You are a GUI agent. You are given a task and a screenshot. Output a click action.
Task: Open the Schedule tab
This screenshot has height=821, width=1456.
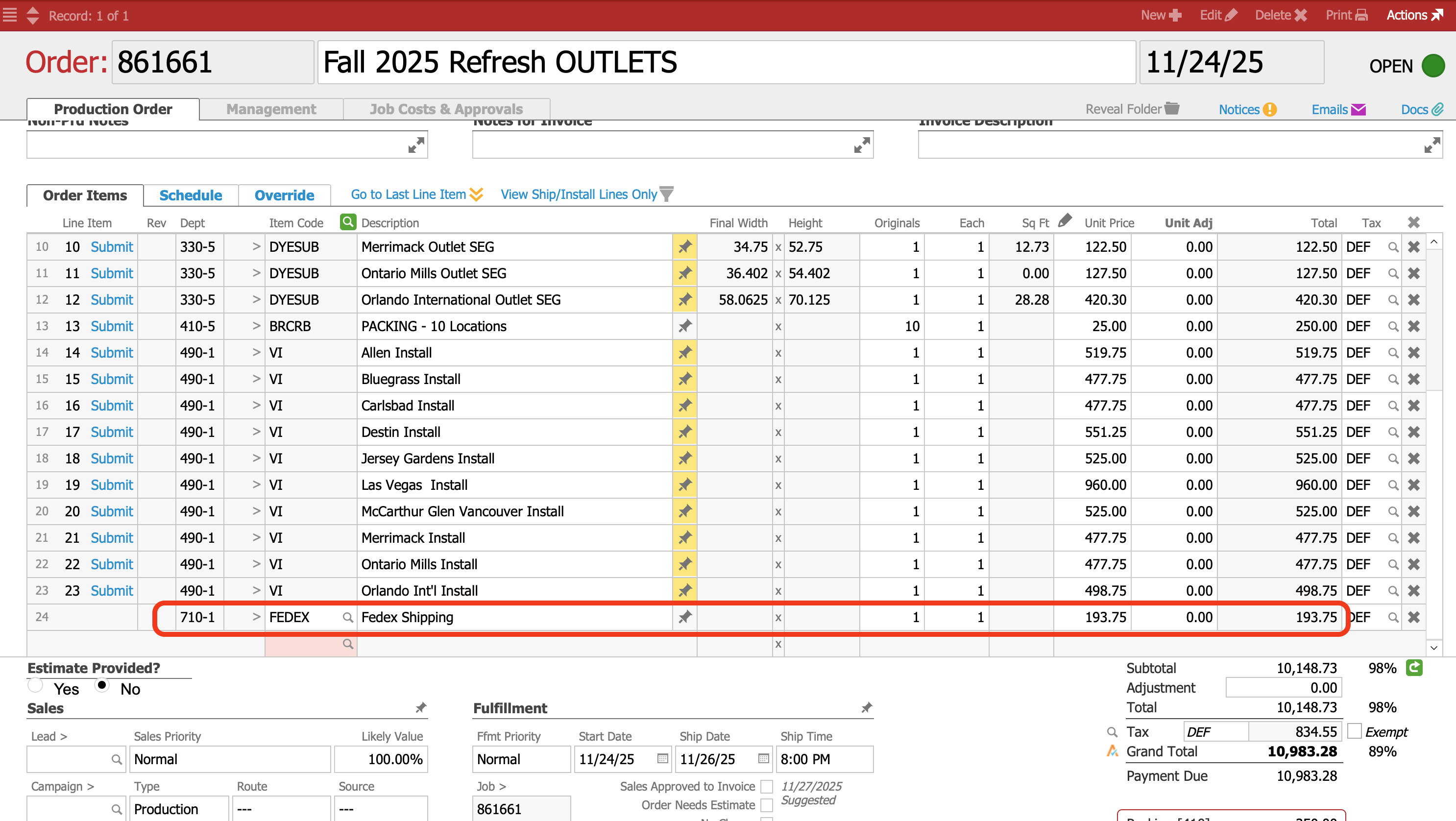[x=191, y=195]
